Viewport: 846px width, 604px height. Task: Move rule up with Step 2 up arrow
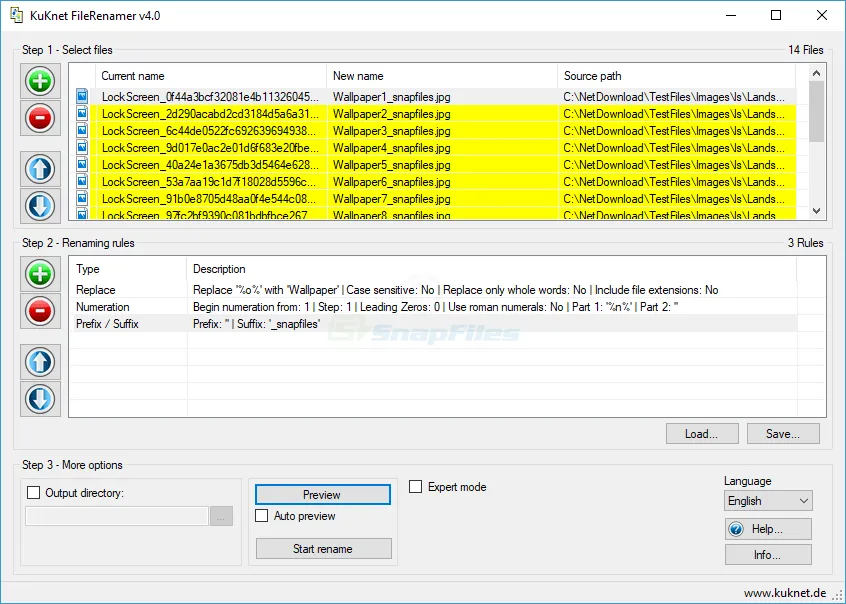40,362
